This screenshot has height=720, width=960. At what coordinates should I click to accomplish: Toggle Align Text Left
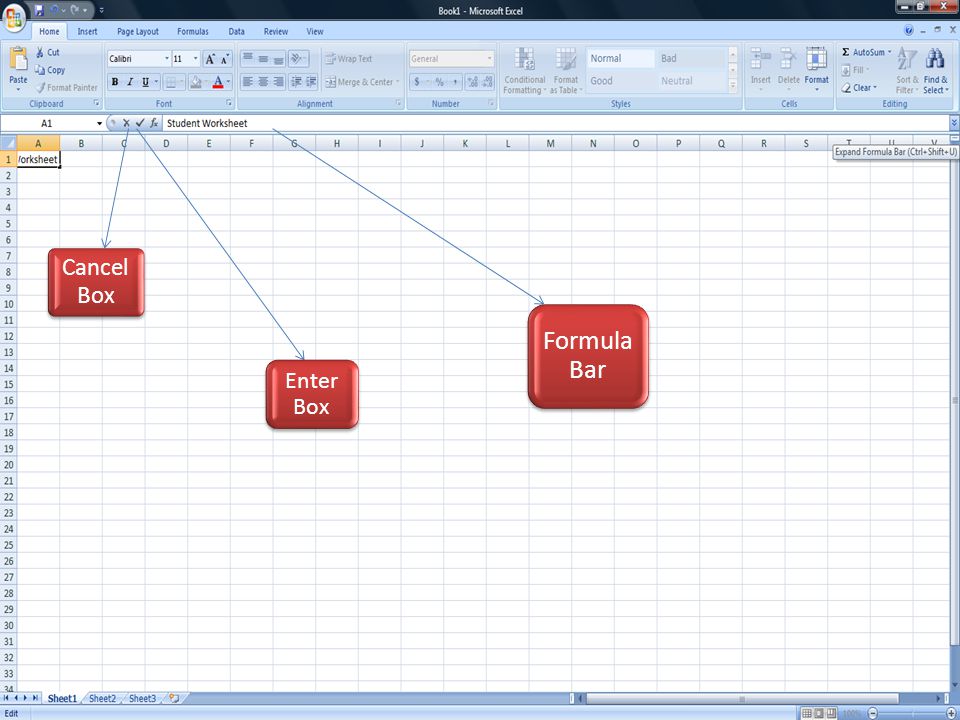click(x=248, y=81)
